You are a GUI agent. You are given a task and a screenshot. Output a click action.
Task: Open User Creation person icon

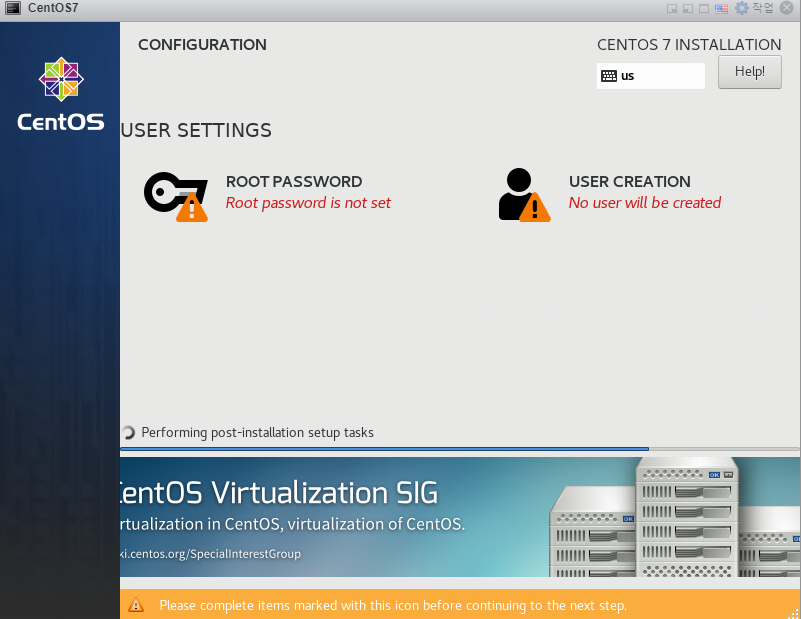524,195
